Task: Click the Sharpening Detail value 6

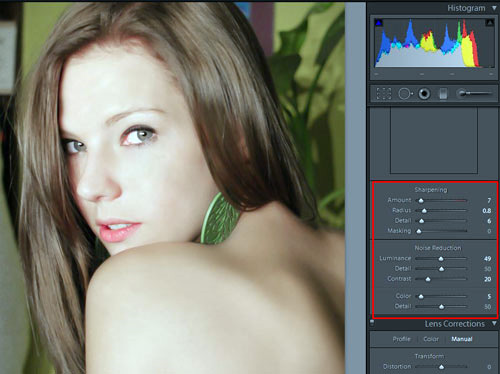Action: tap(489, 221)
